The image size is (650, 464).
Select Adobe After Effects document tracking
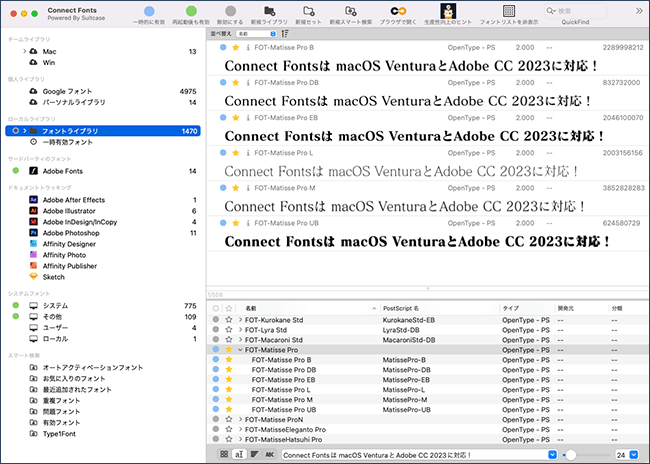(x=74, y=200)
